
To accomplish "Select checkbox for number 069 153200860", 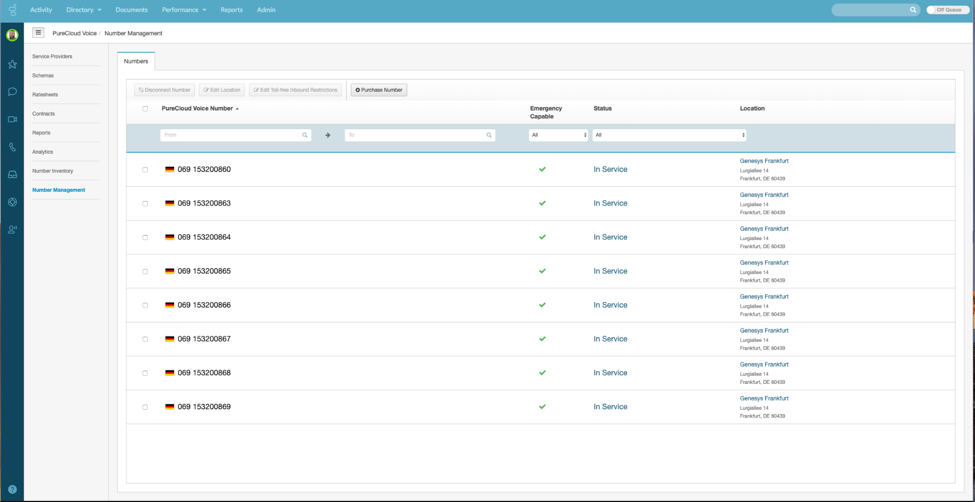I will pyautogui.click(x=145, y=170).
